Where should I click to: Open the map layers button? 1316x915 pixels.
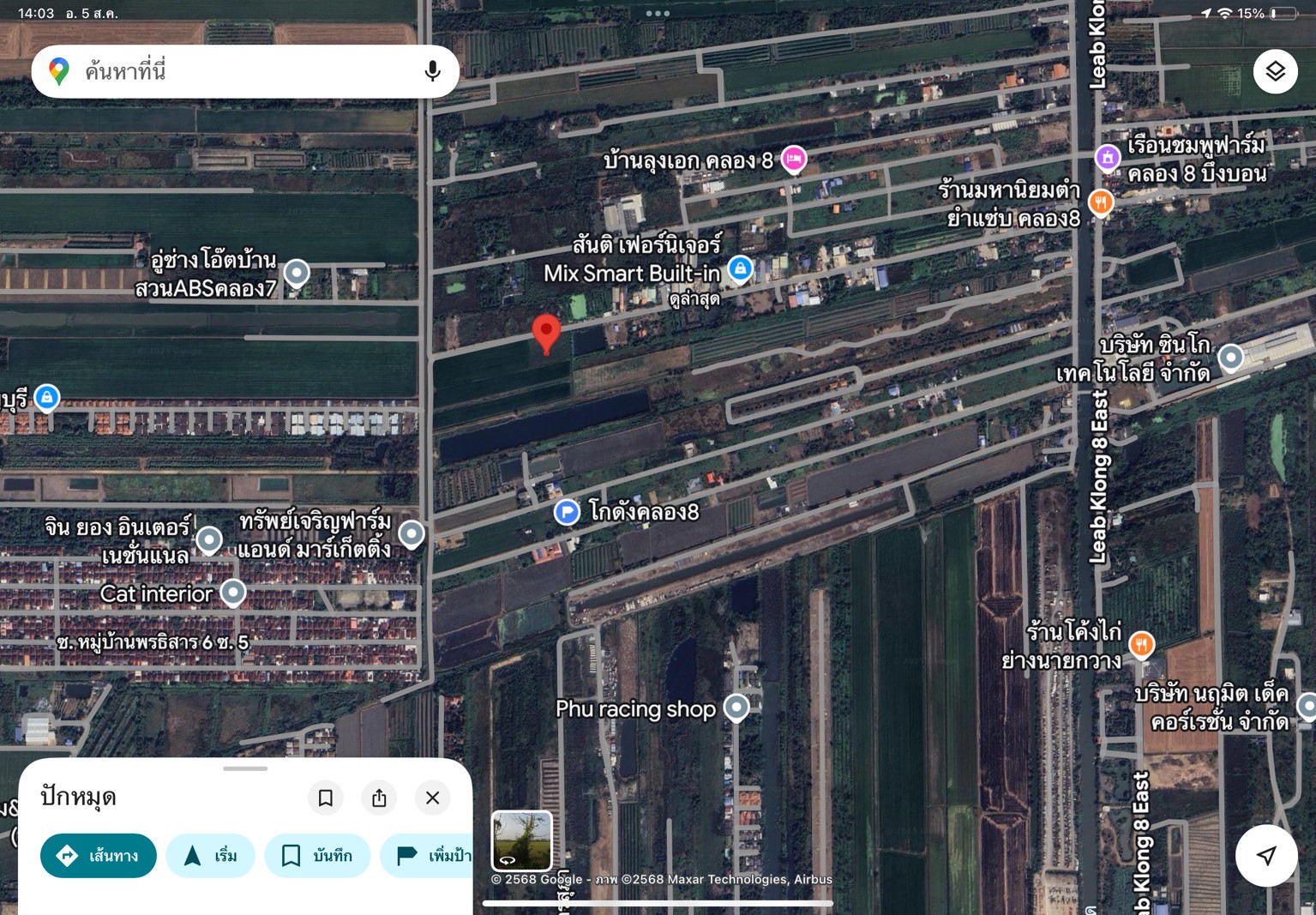(x=1275, y=71)
